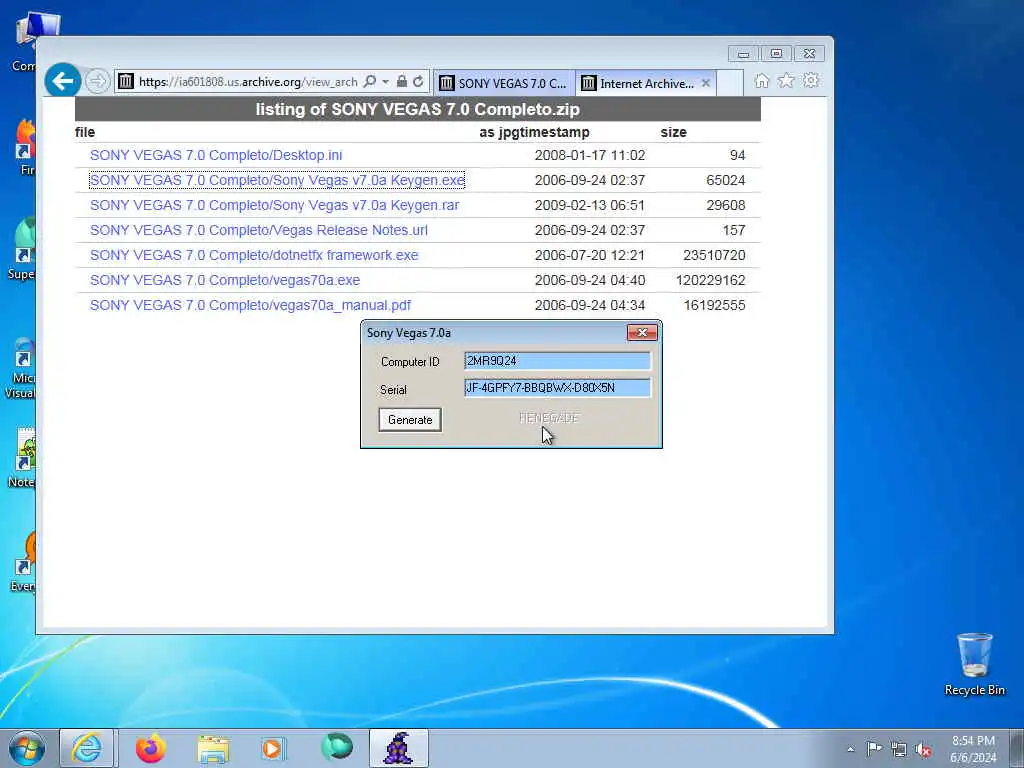
Task: Click timestamp 2006-09-24 04:40
Action: click(x=590, y=280)
